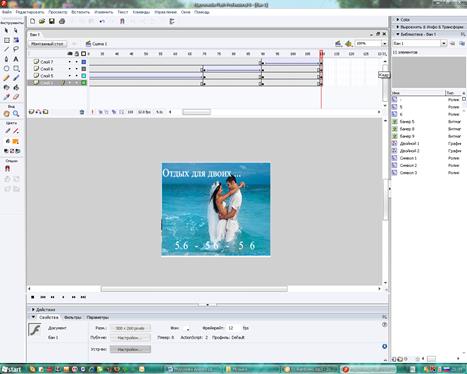Click the Edit Symbols icon
Image resolution: width=467 pixels, height=374 pixels.
pos(348,44)
